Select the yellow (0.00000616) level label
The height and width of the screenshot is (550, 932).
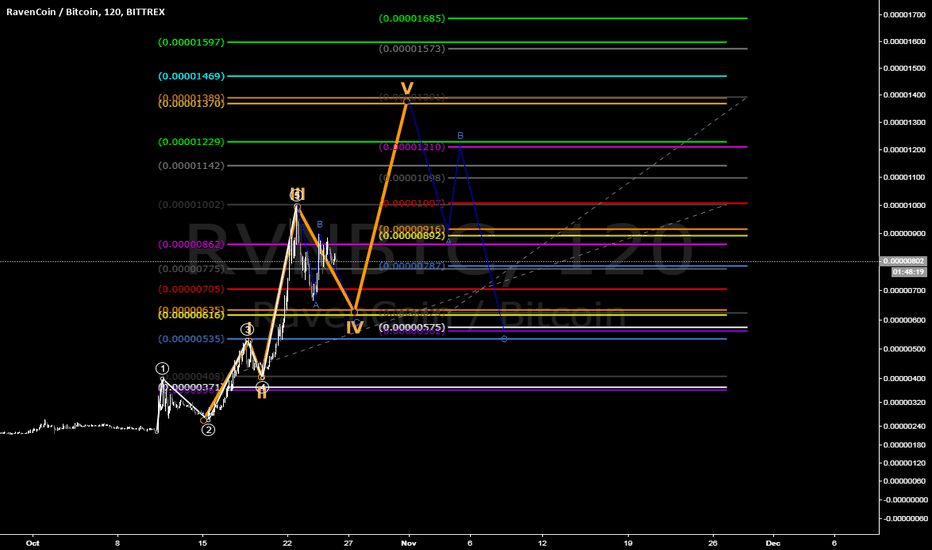point(191,315)
